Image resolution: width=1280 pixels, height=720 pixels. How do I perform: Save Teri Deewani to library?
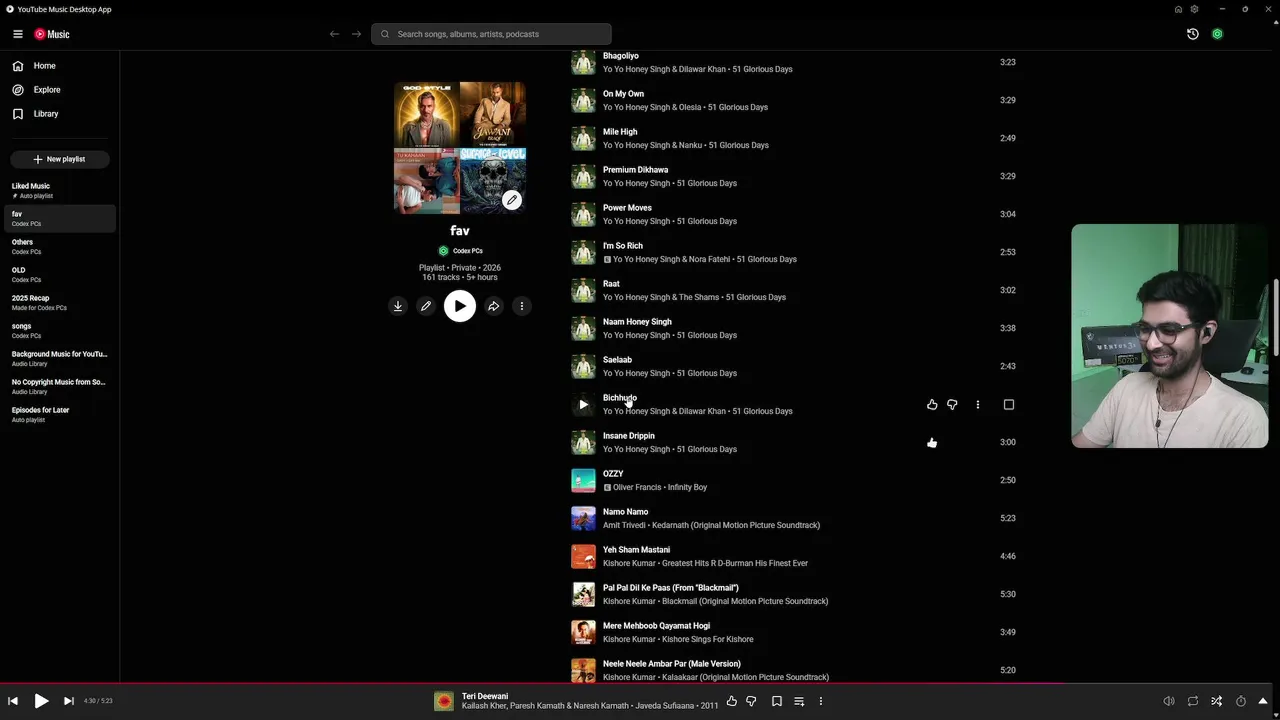tap(777, 701)
